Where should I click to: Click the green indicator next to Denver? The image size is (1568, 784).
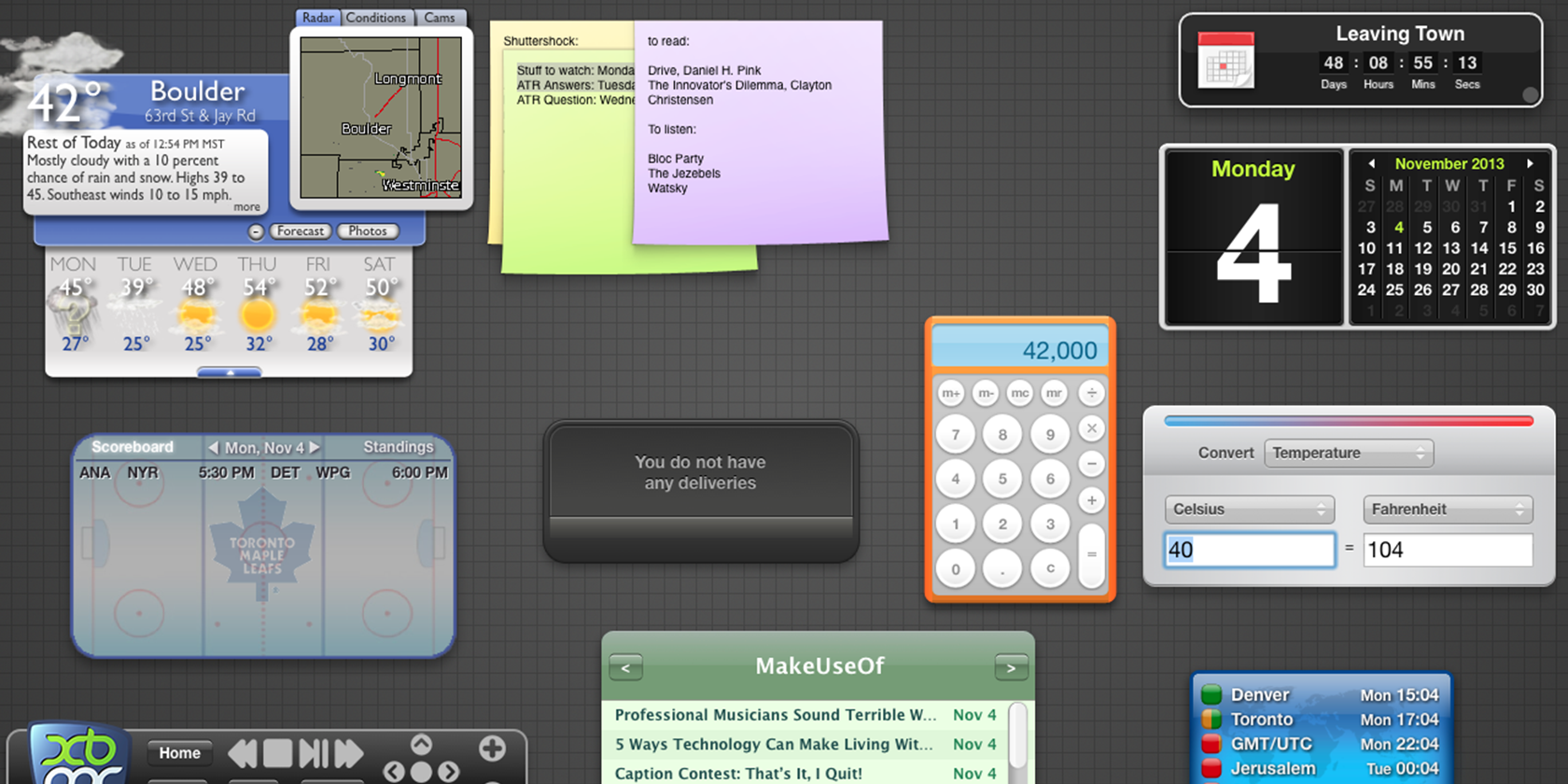coord(1211,694)
